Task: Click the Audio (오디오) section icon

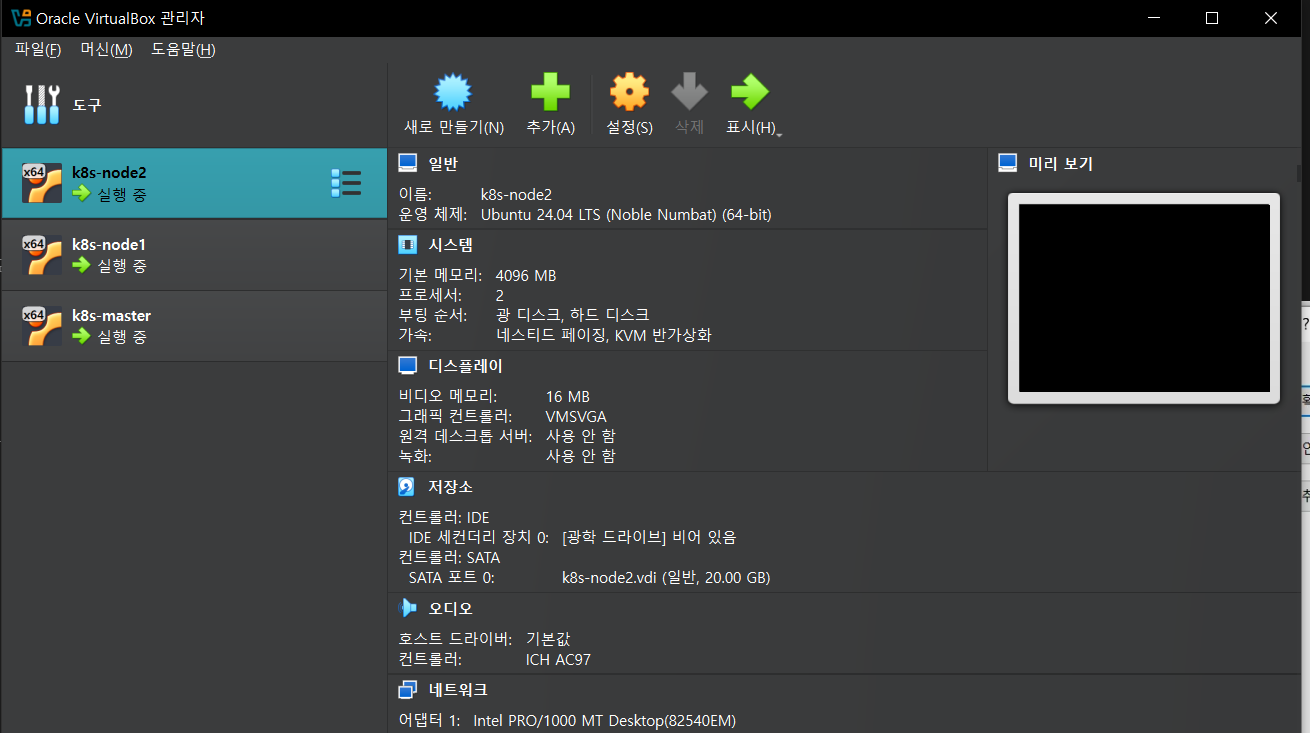Action: [x=407, y=608]
